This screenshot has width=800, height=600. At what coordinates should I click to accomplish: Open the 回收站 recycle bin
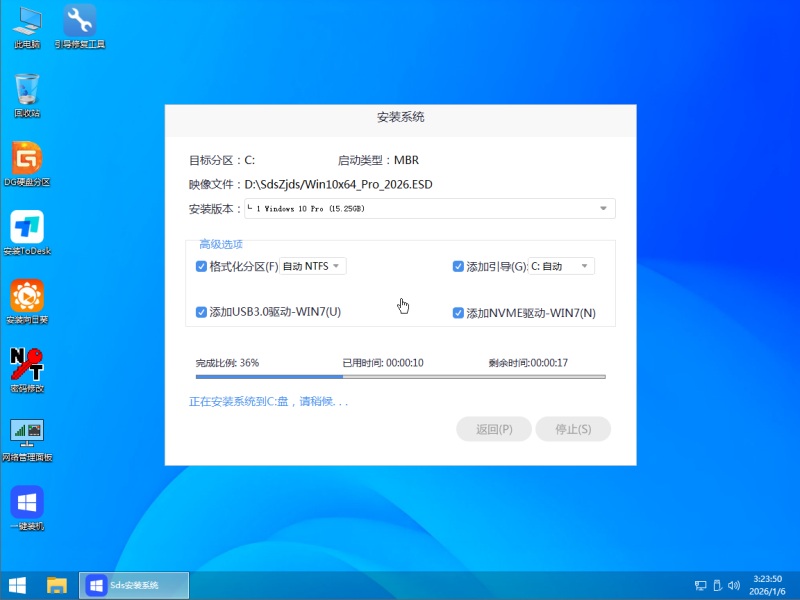[27, 90]
